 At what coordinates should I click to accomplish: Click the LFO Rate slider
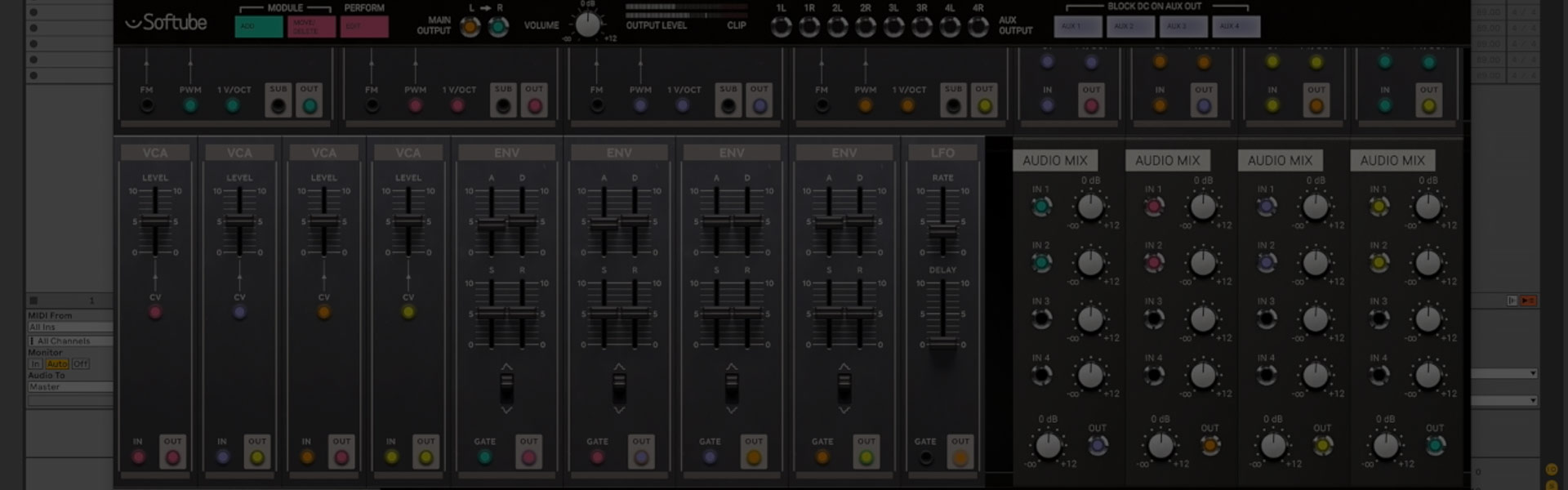942,229
